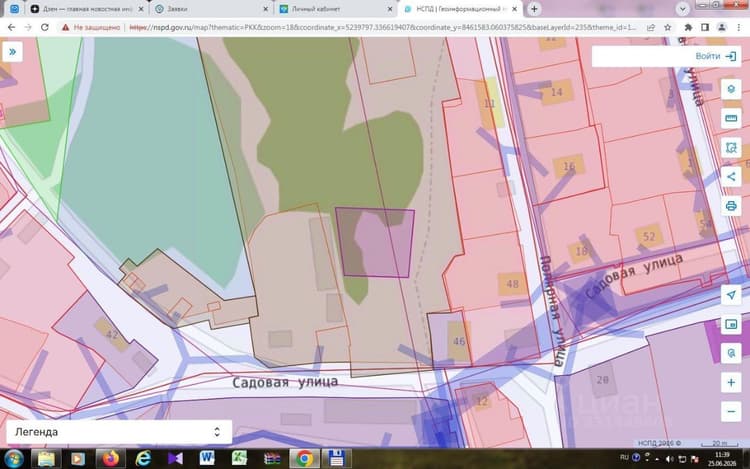Zoom in with the plus button
Viewport: 750px width, 469px height.
point(731,382)
